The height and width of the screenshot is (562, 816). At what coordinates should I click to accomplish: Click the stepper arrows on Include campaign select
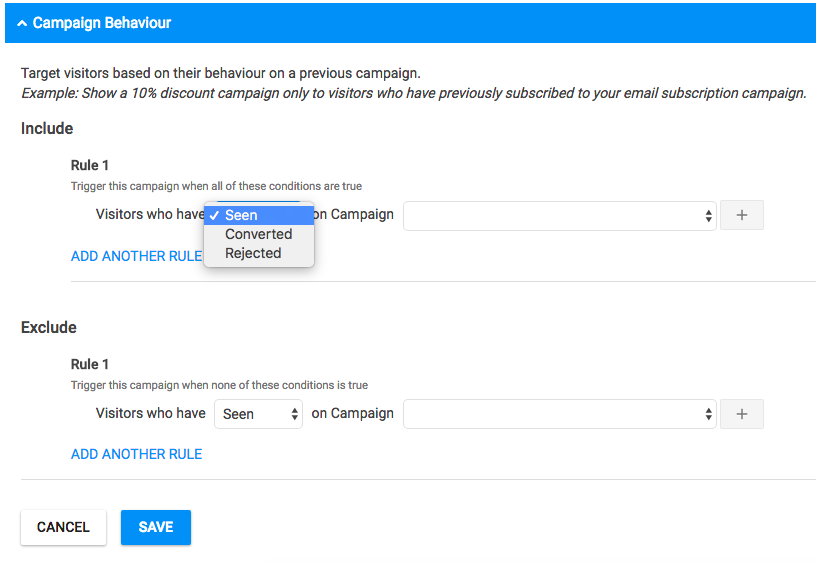tap(708, 215)
